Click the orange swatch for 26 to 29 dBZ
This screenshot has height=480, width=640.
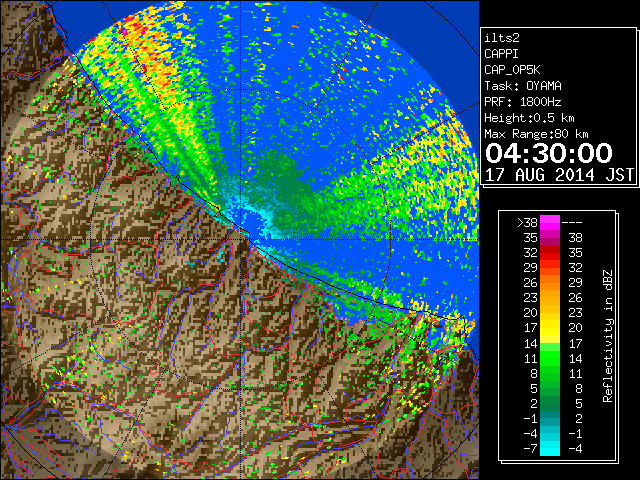click(x=550, y=283)
